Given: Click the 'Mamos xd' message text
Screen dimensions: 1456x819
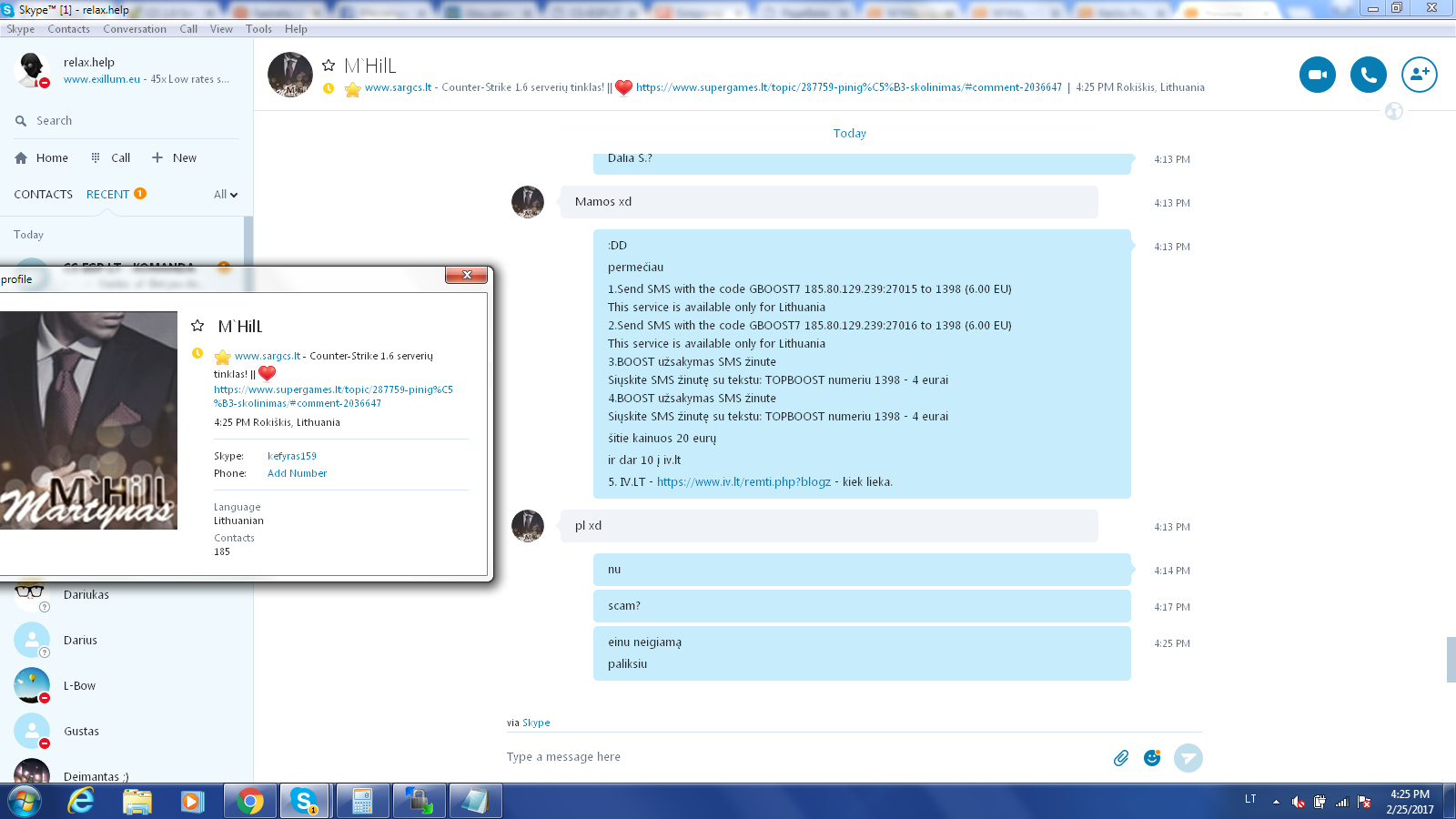Looking at the screenshot, I should (x=603, y=202).
